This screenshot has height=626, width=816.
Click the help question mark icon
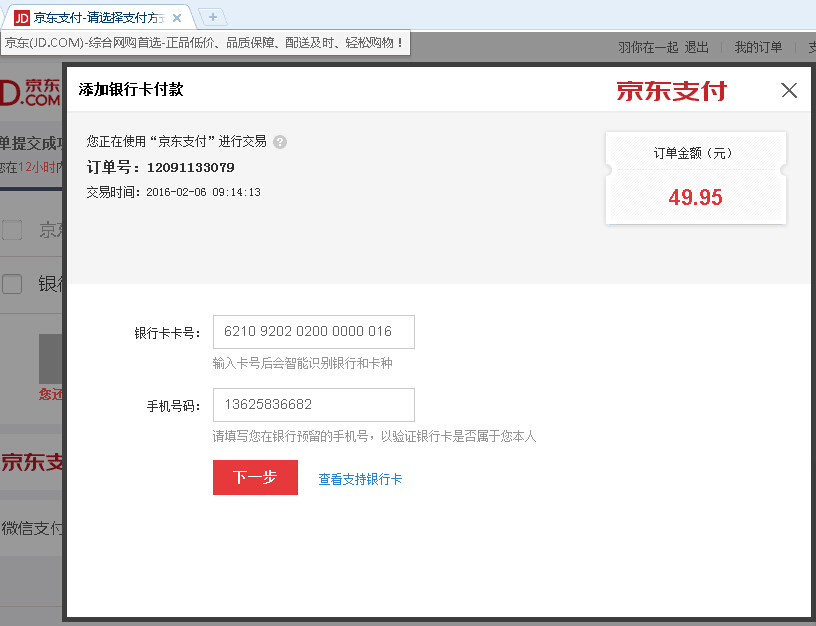280,142
